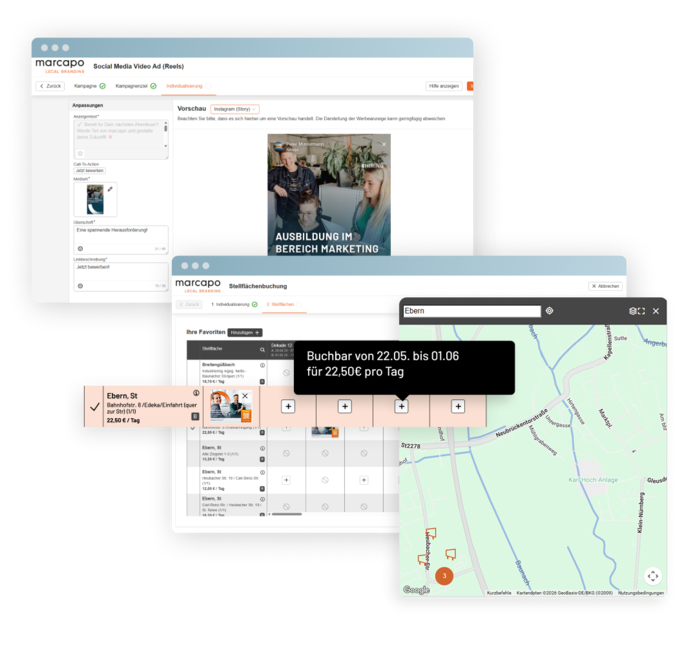This screenshot has height=649, width=682.
Task: Click the locate-me target icon in map header
Action: [549, 311]
